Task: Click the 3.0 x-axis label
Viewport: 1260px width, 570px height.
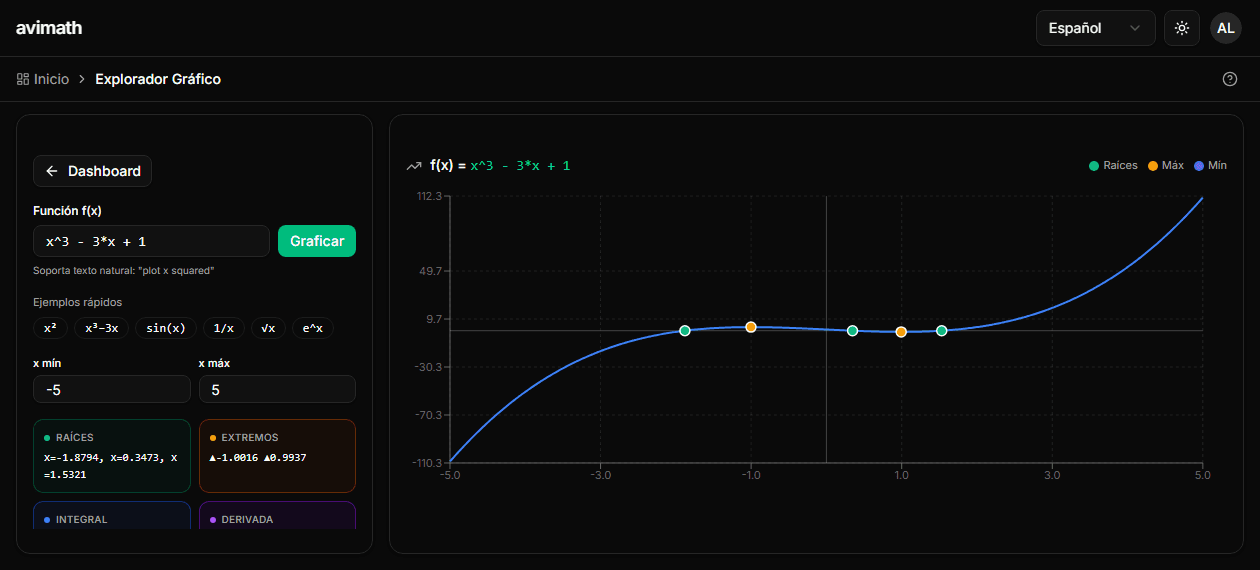Action: point(1052,476)
